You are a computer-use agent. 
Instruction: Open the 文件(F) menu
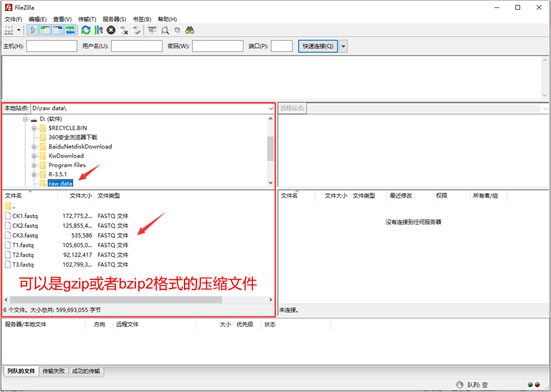tap(13, 19)
